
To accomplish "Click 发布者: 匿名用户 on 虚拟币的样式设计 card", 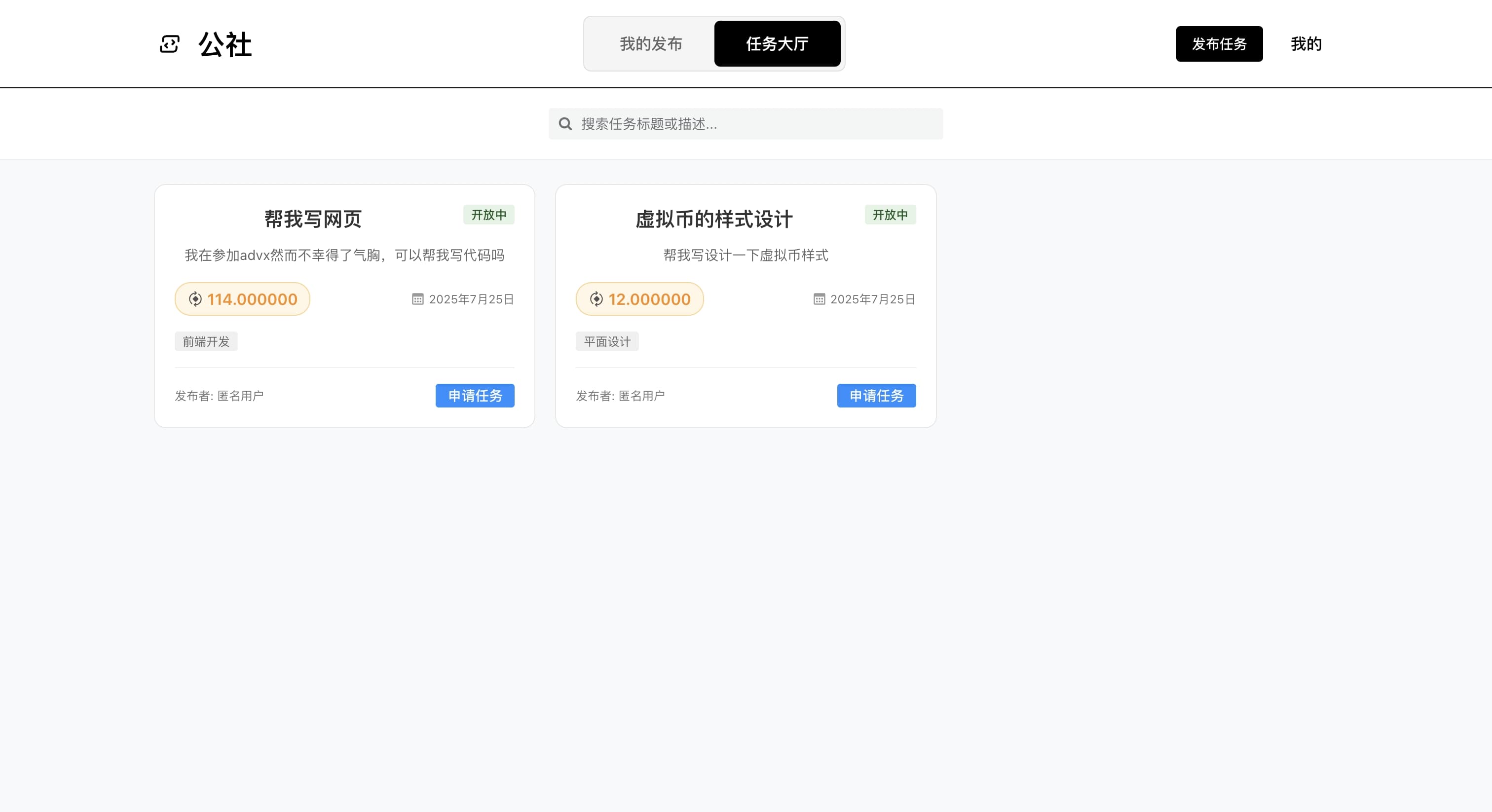I will pos(620,396).
